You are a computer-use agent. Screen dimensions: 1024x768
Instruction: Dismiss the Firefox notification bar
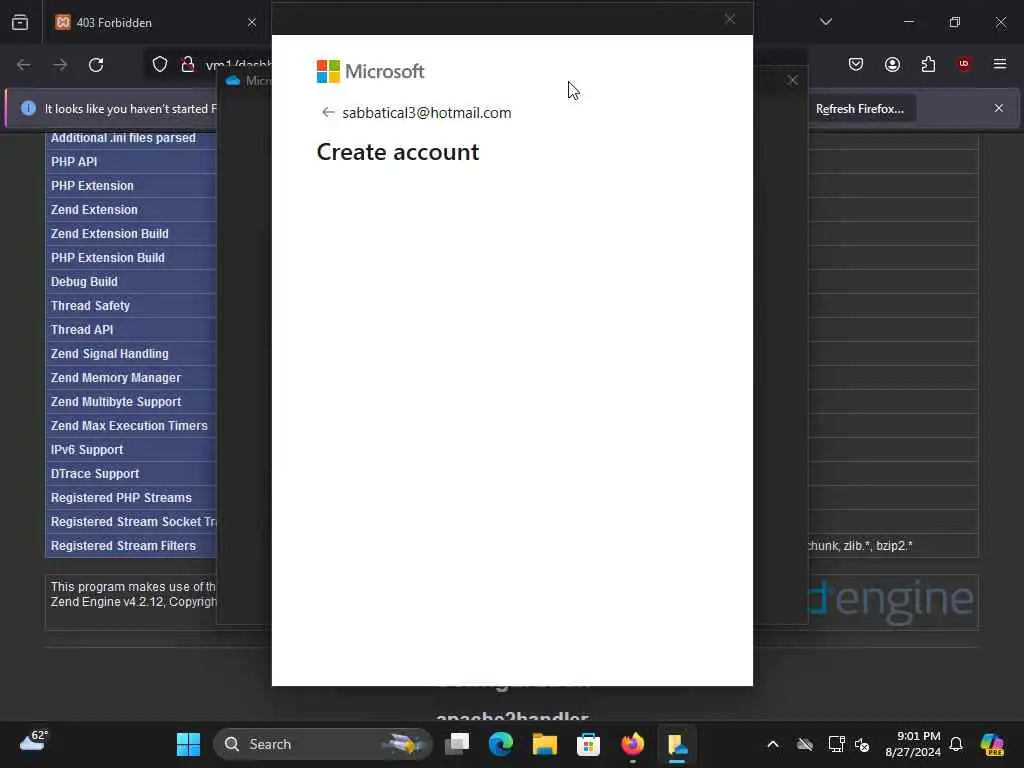(999, 108)
